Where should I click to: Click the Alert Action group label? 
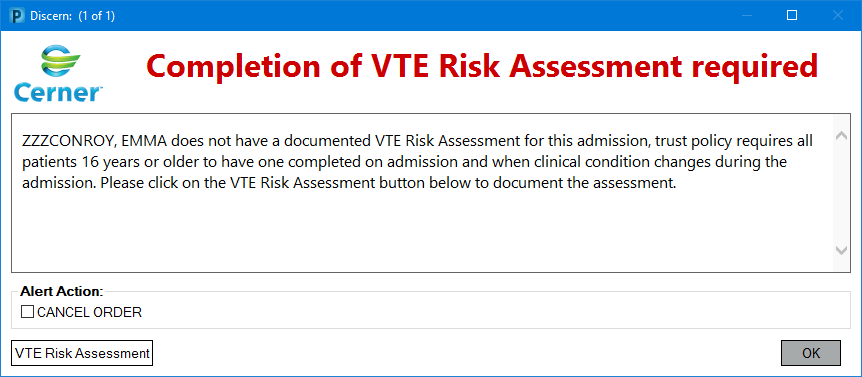62,291
